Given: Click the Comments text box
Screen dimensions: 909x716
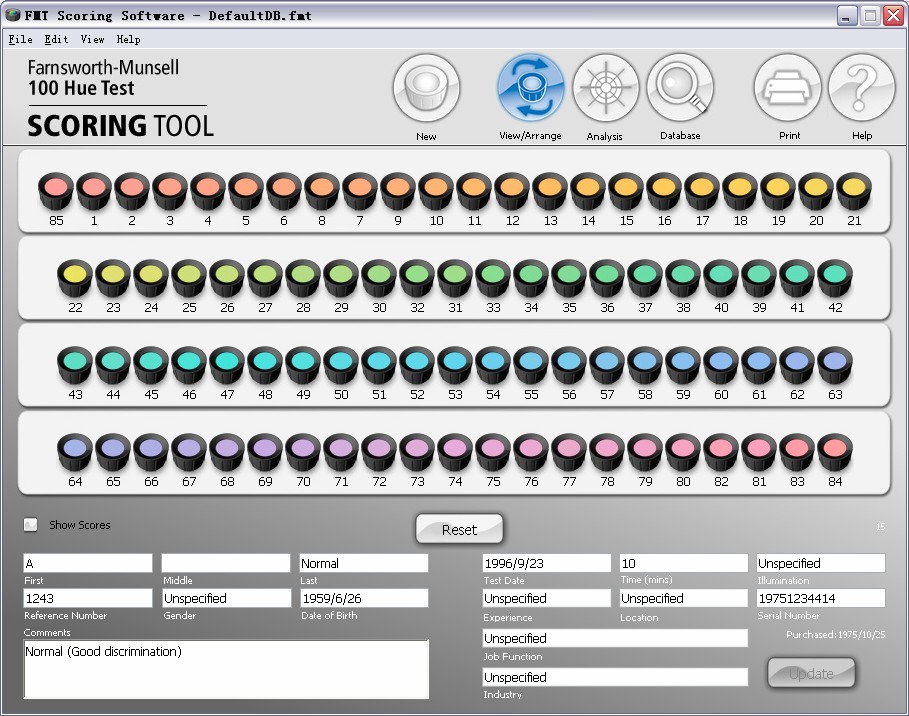Looking at the screenshot, I should pos(226,669).
